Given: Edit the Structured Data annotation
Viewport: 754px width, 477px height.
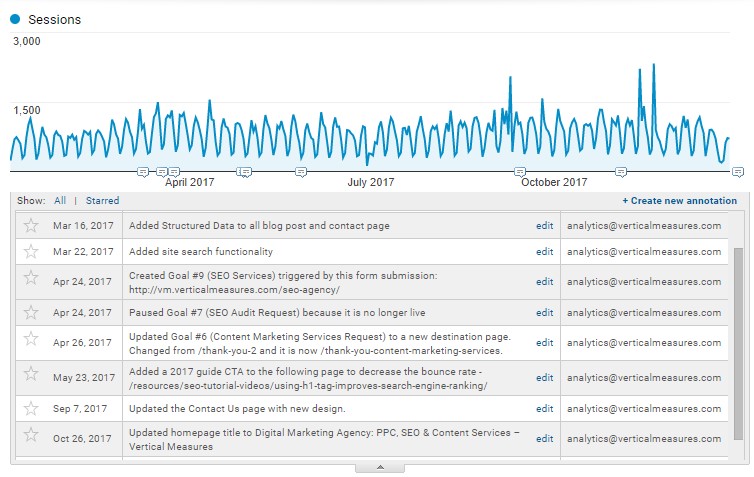Looking at the screenshot, I should (544, 226).
